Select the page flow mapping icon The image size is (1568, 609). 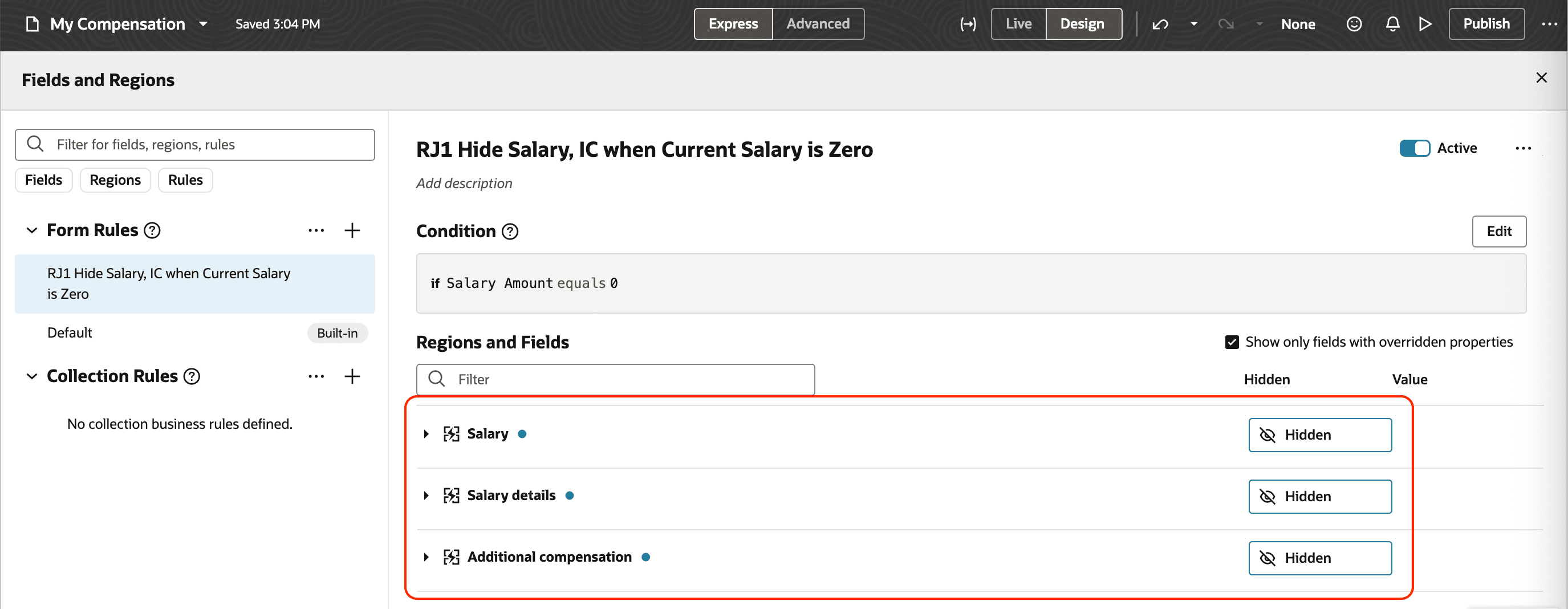[x=967, y=24]
